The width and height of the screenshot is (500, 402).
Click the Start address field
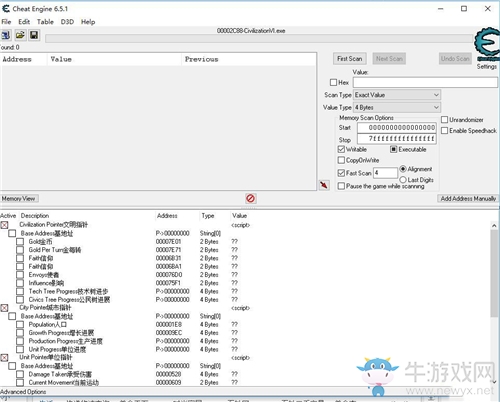(397, 128)
